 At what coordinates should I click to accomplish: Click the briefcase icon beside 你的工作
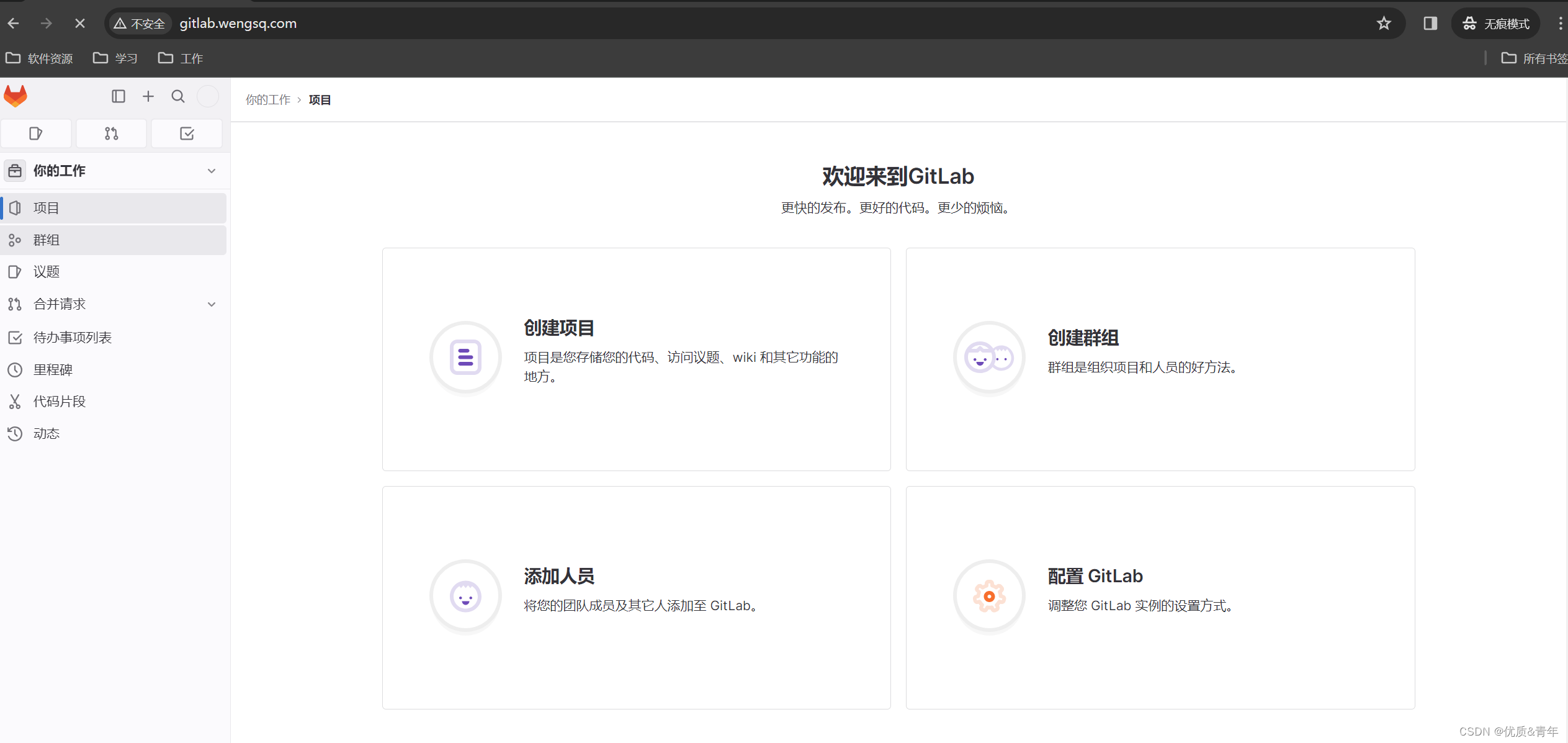pyautogui.click(x=15, y=171)
